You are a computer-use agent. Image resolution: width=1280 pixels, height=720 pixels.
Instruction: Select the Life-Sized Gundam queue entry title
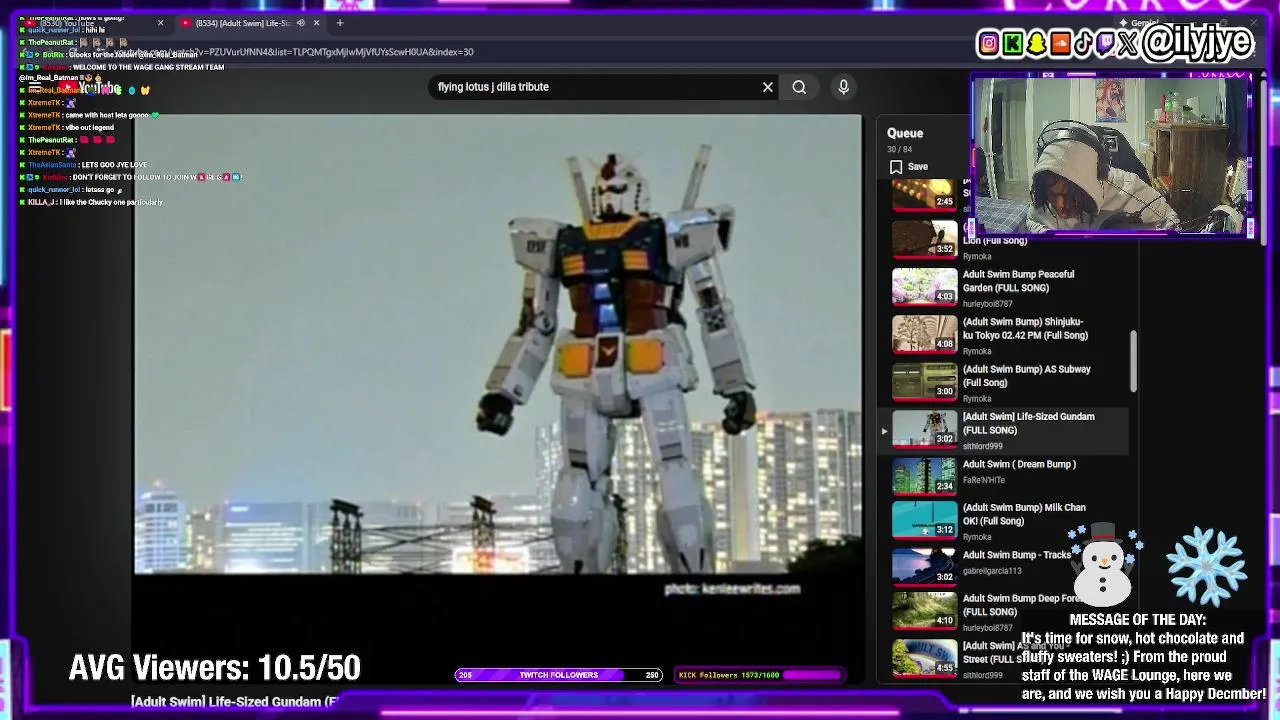click(1028, 423)
